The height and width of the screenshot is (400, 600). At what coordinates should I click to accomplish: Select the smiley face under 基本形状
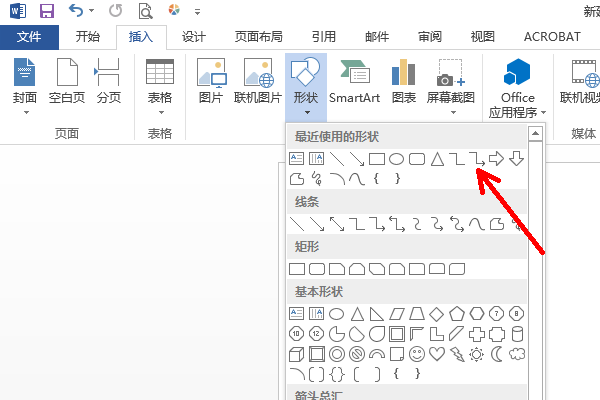tap(417, 354)
